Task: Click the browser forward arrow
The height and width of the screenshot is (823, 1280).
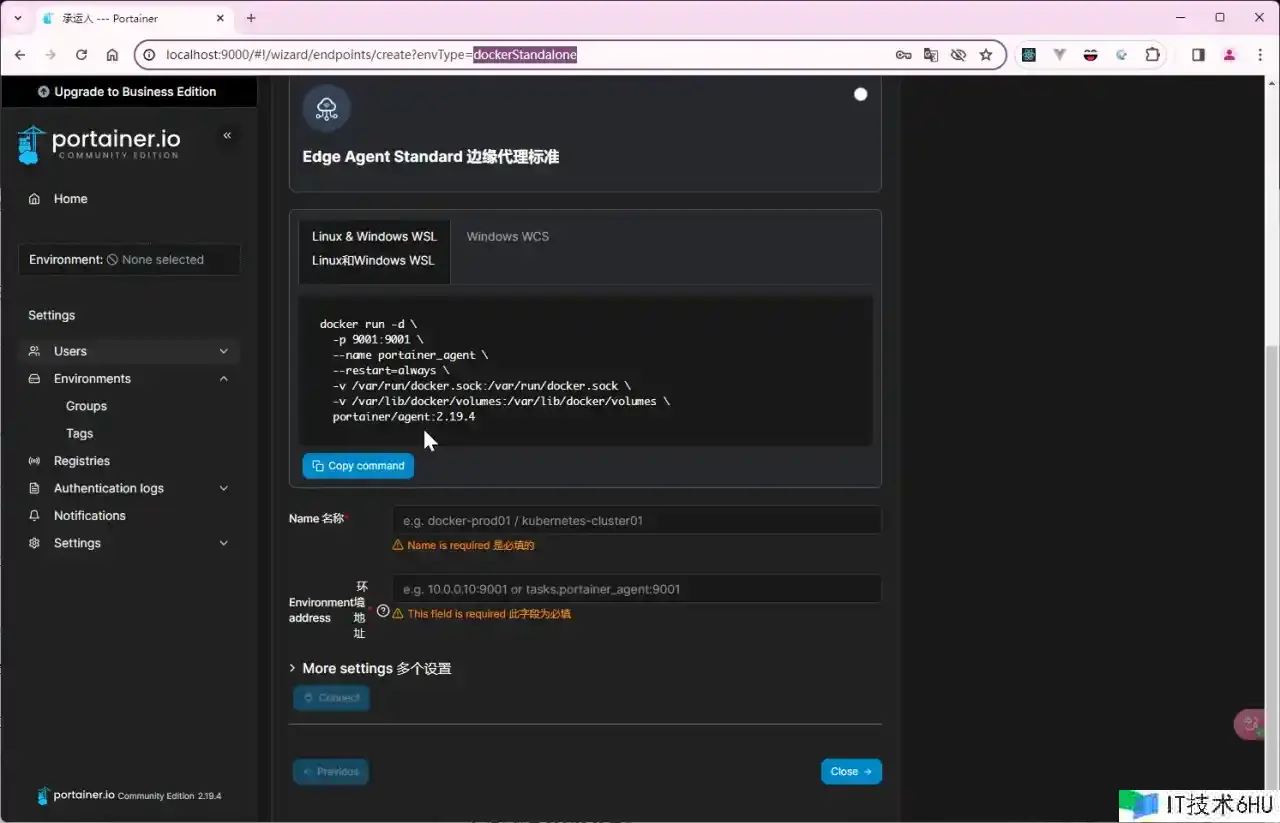Action: (50, 55)
